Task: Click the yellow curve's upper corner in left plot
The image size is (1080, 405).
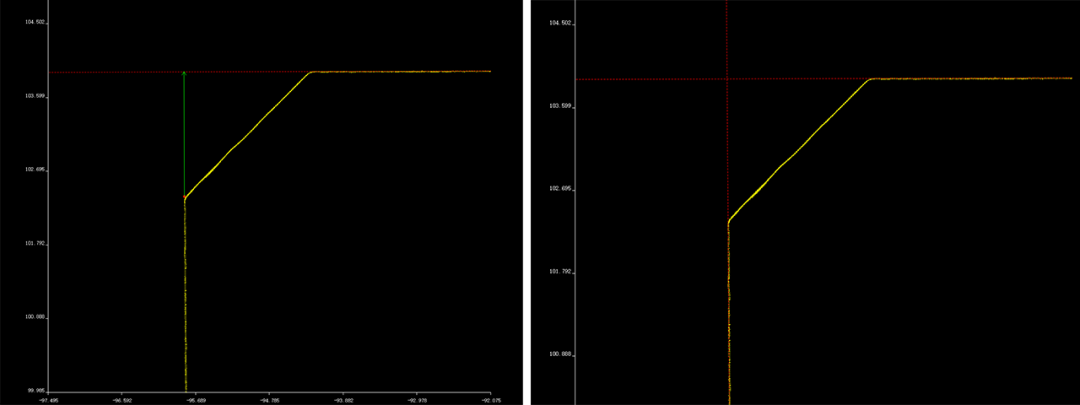Action: 311,72
